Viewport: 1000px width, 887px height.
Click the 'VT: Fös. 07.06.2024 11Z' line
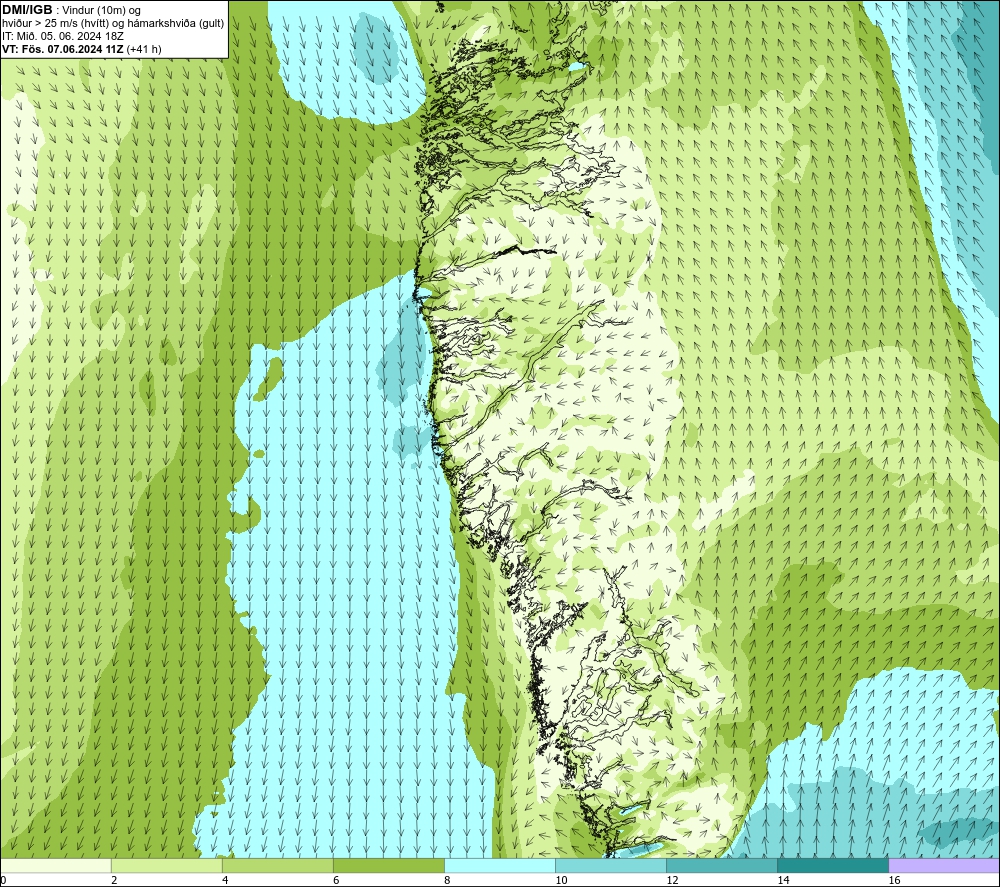(82, 49)
